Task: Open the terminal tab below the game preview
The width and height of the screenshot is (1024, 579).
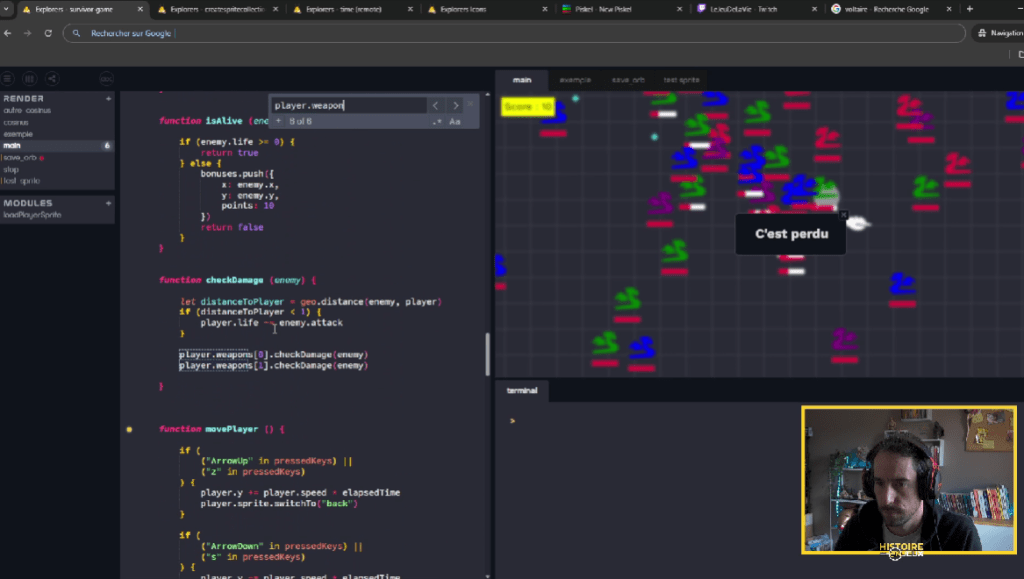Action: tap(524, 391)
